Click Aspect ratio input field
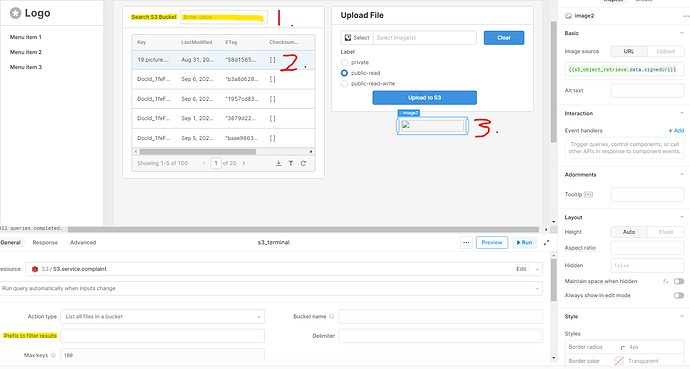This screenshot has height=369, width=690. point(647,248)
